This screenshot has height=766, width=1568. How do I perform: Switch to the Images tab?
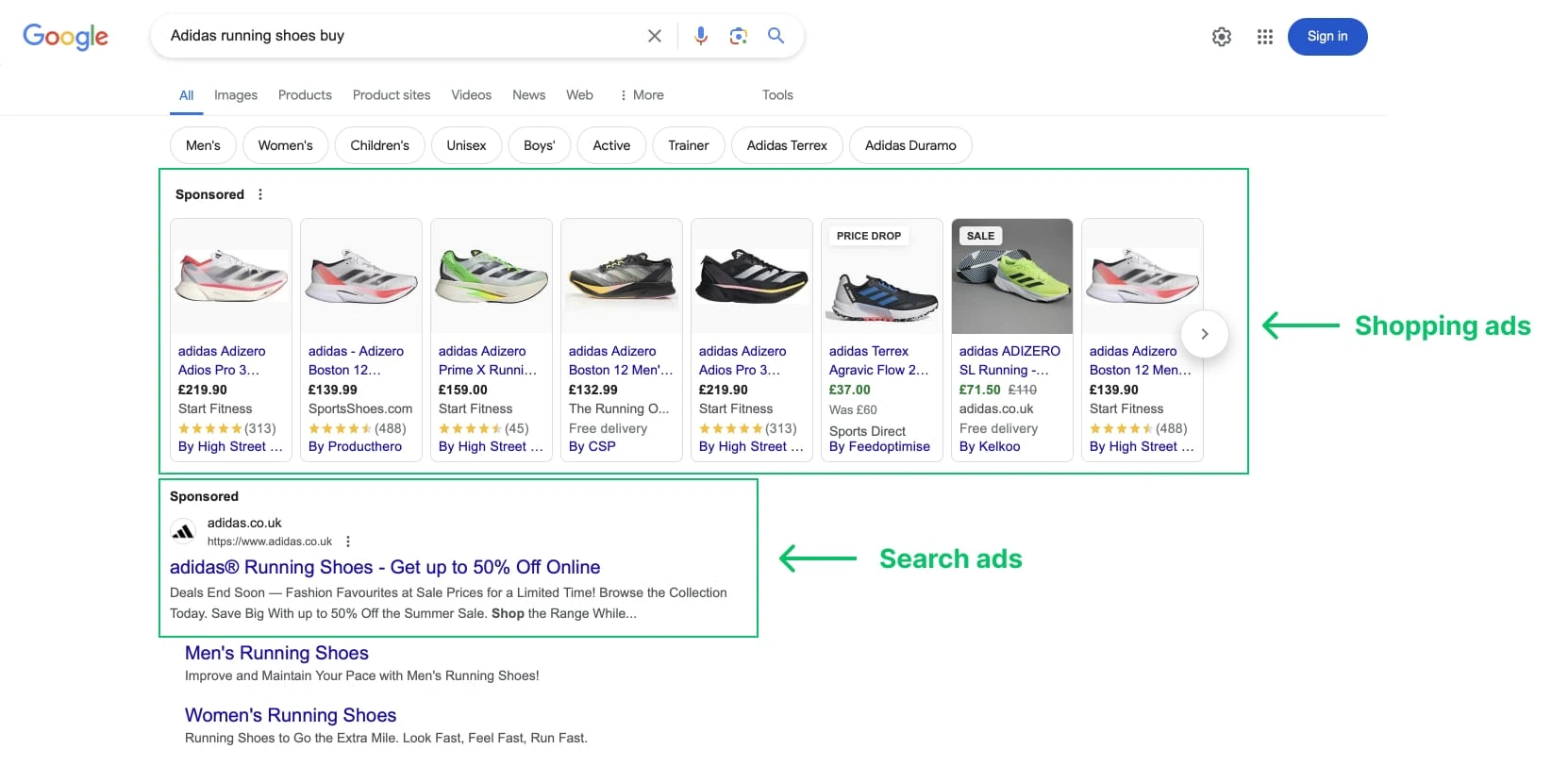click(235, 95)
